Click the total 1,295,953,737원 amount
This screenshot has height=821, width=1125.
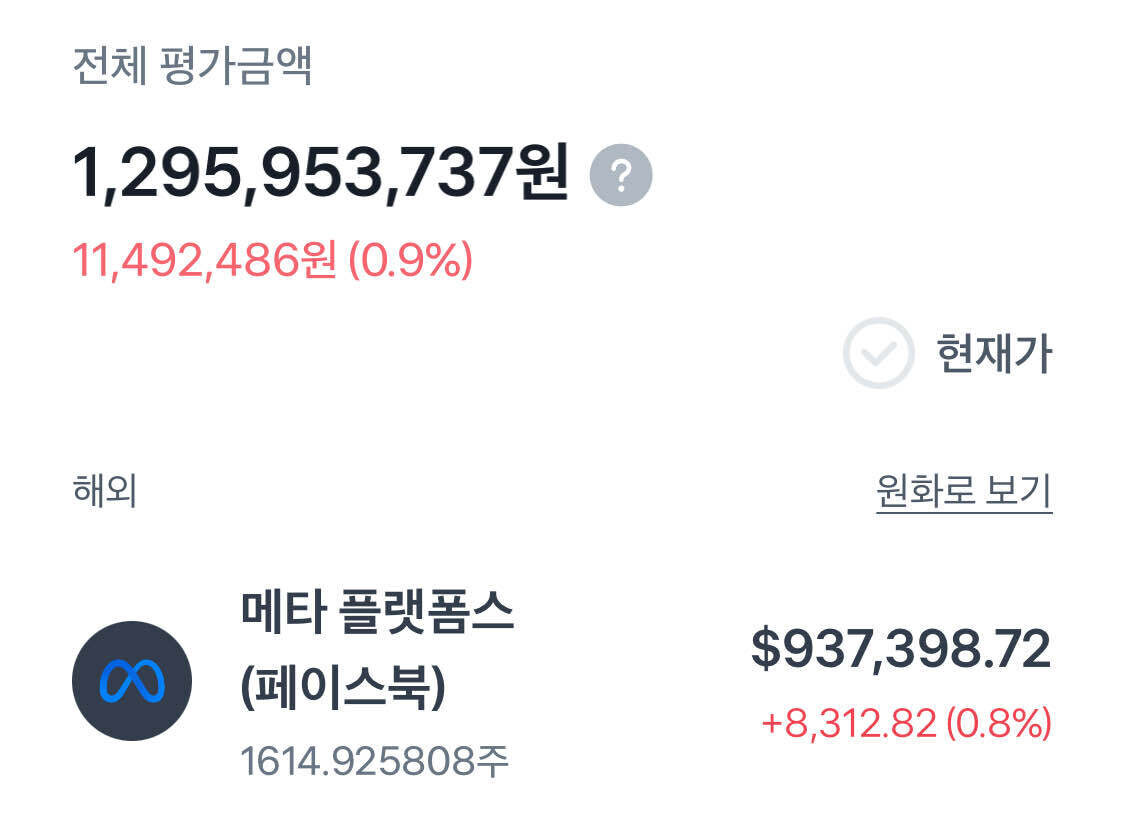click(320, 174)
